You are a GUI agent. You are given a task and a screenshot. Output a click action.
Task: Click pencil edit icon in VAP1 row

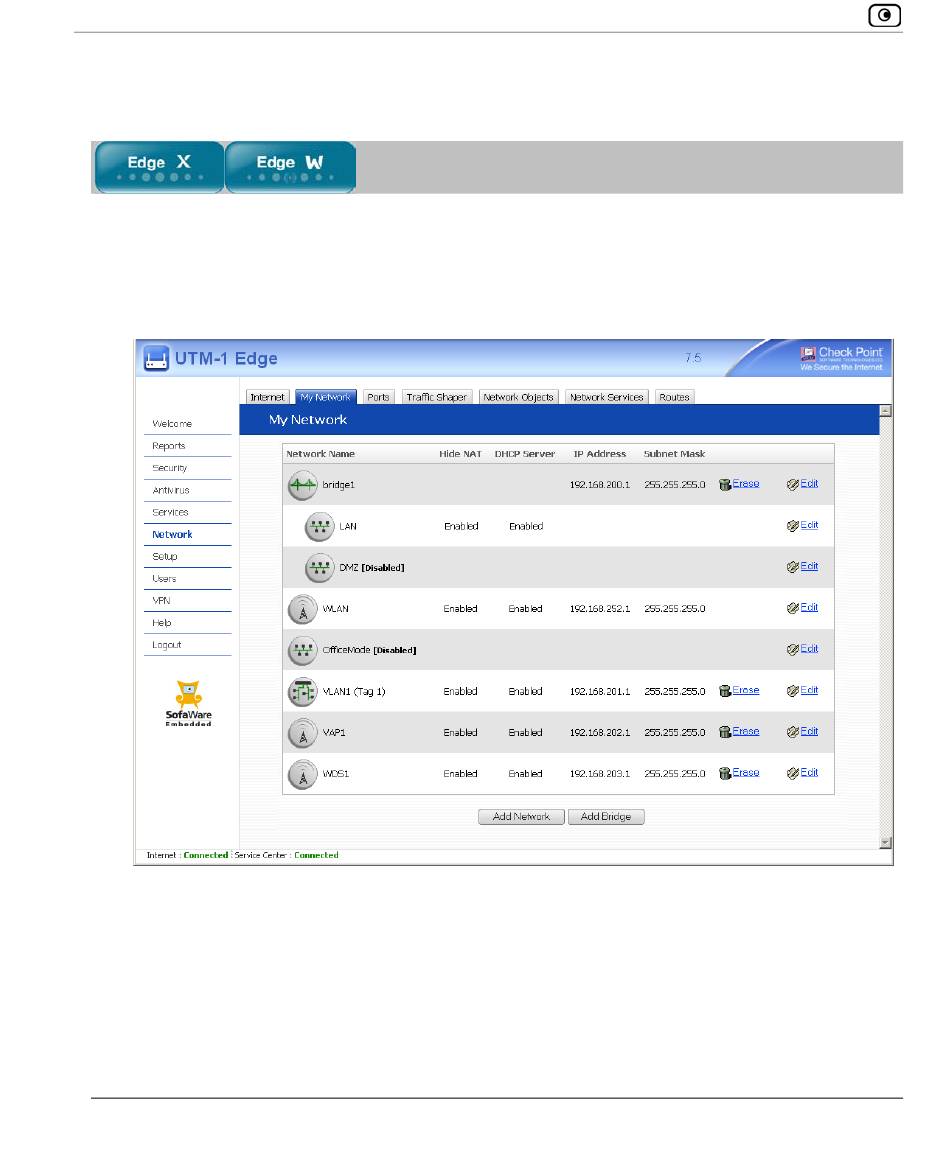pyautogui.click(x=793, y=733)
